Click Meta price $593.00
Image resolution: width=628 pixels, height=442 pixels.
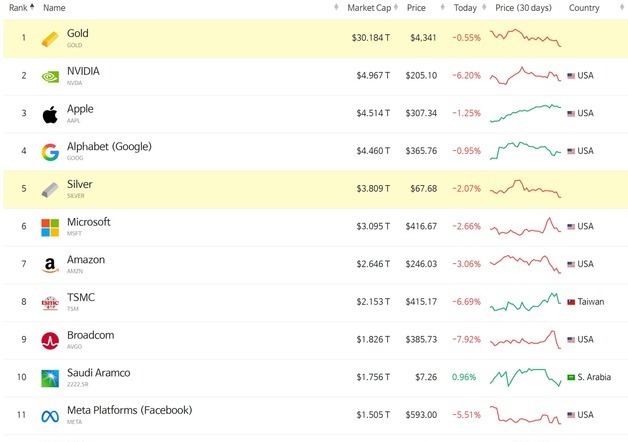pyautogui.click(x=421, y=415)
